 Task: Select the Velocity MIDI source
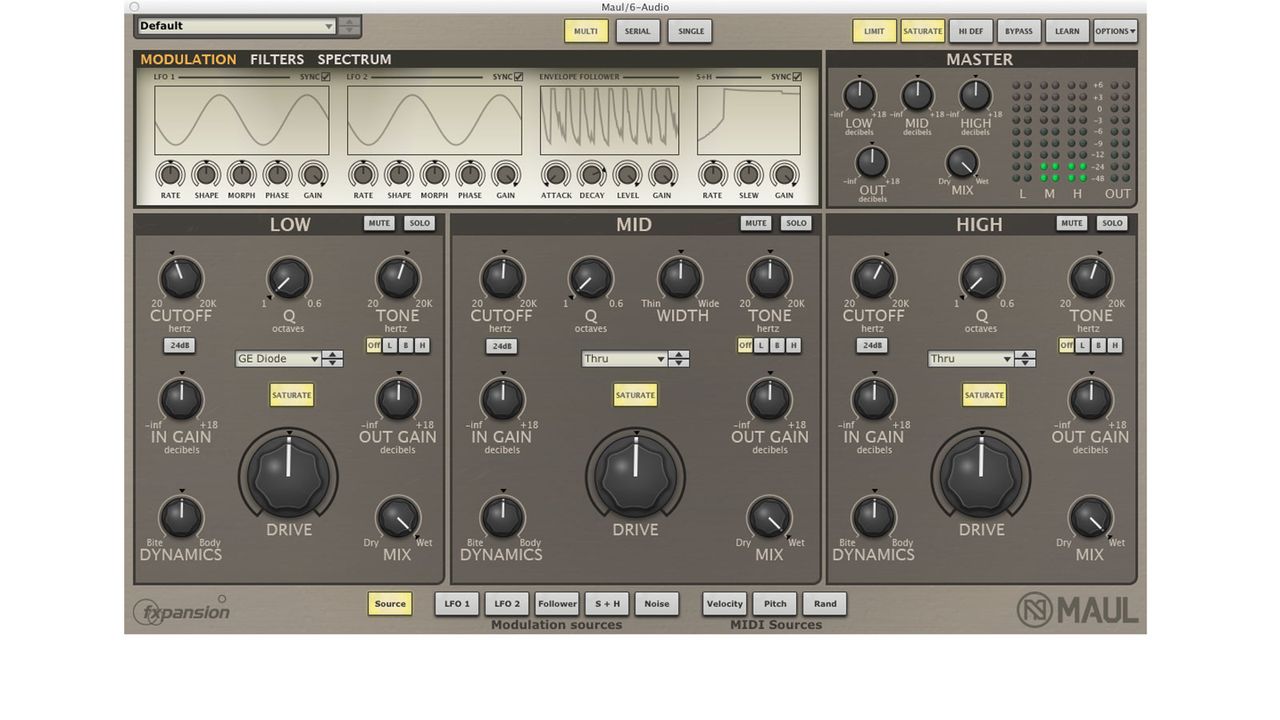[725, 604]
